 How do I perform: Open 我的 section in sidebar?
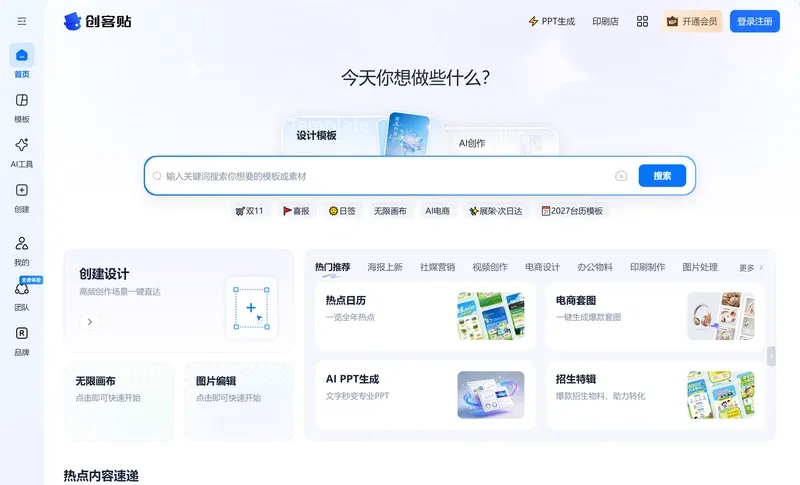click(x=21, y=251)
